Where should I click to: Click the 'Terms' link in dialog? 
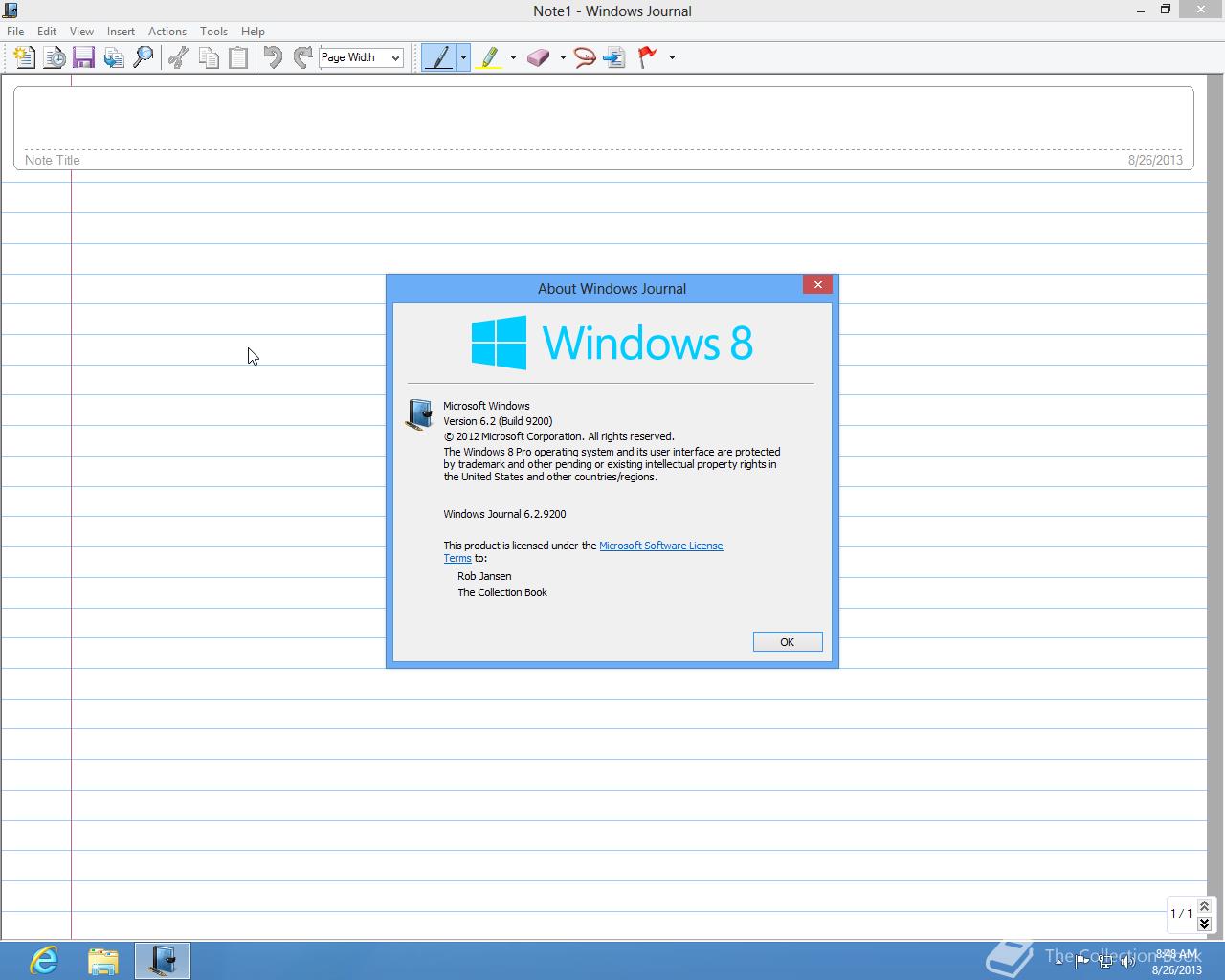pos(457,558)
